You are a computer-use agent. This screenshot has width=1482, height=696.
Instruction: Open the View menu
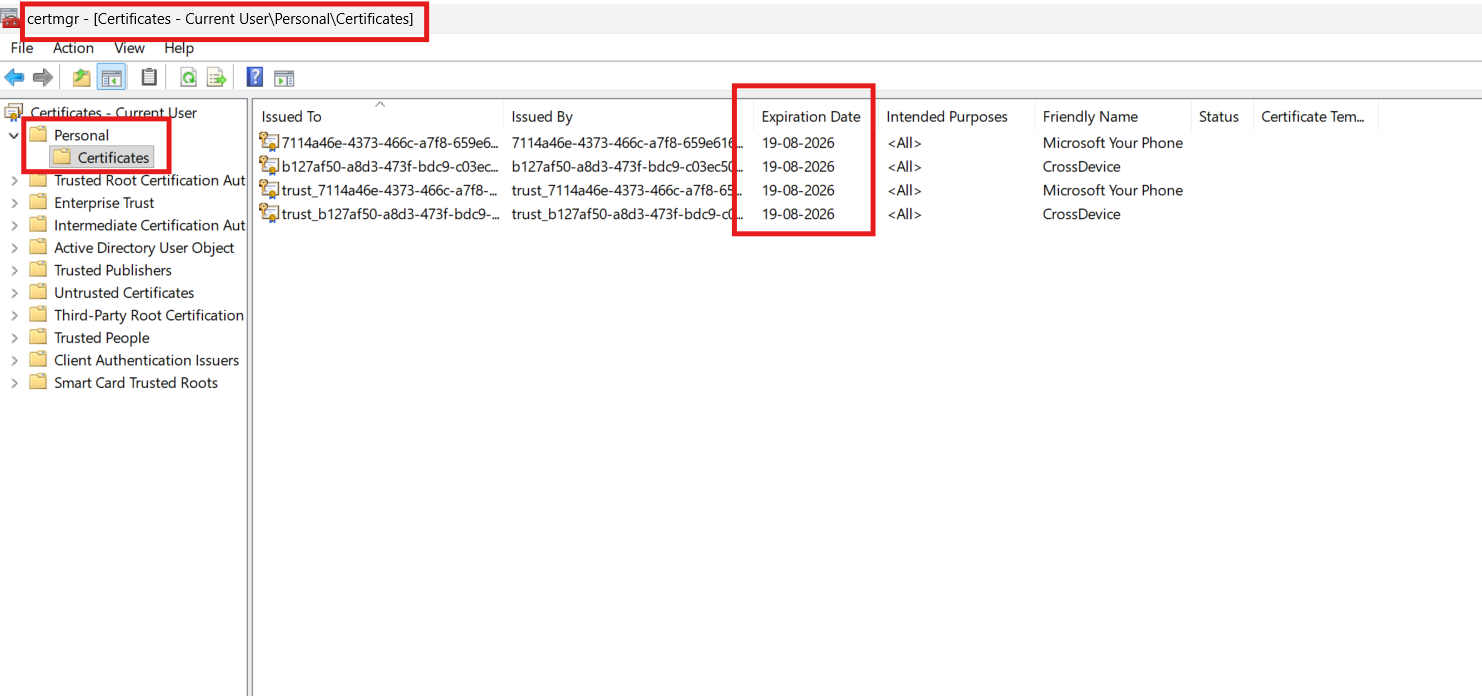click(x=129, y=47)
